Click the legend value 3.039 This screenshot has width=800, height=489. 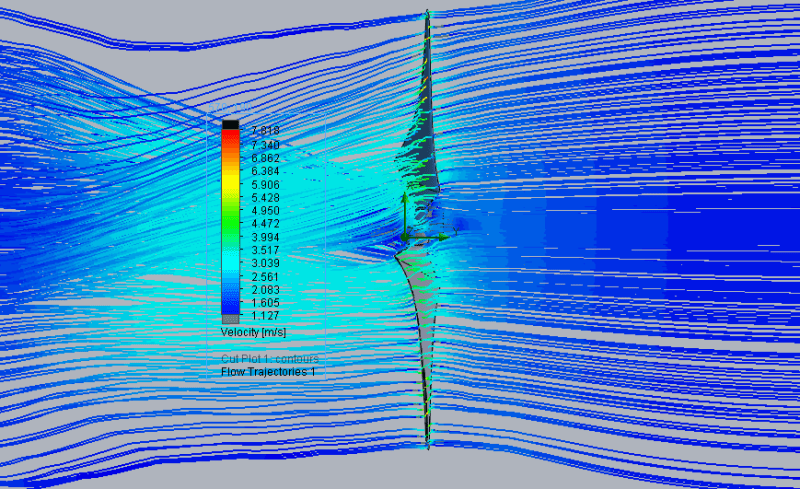pos(265,263)
